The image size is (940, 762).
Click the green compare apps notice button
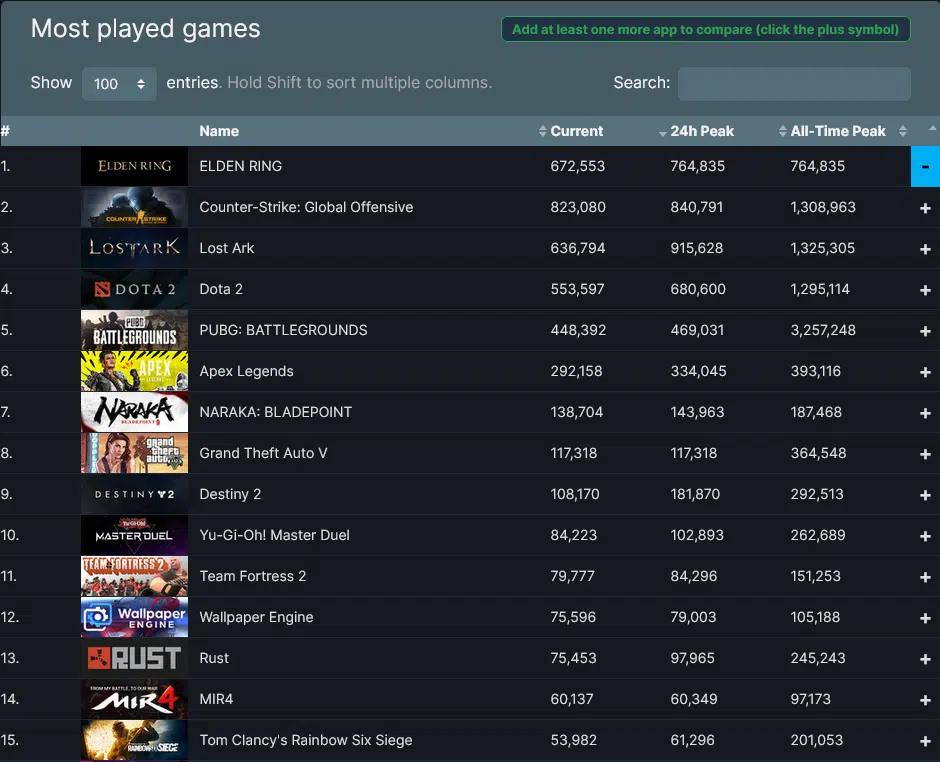tap(705, 29)
